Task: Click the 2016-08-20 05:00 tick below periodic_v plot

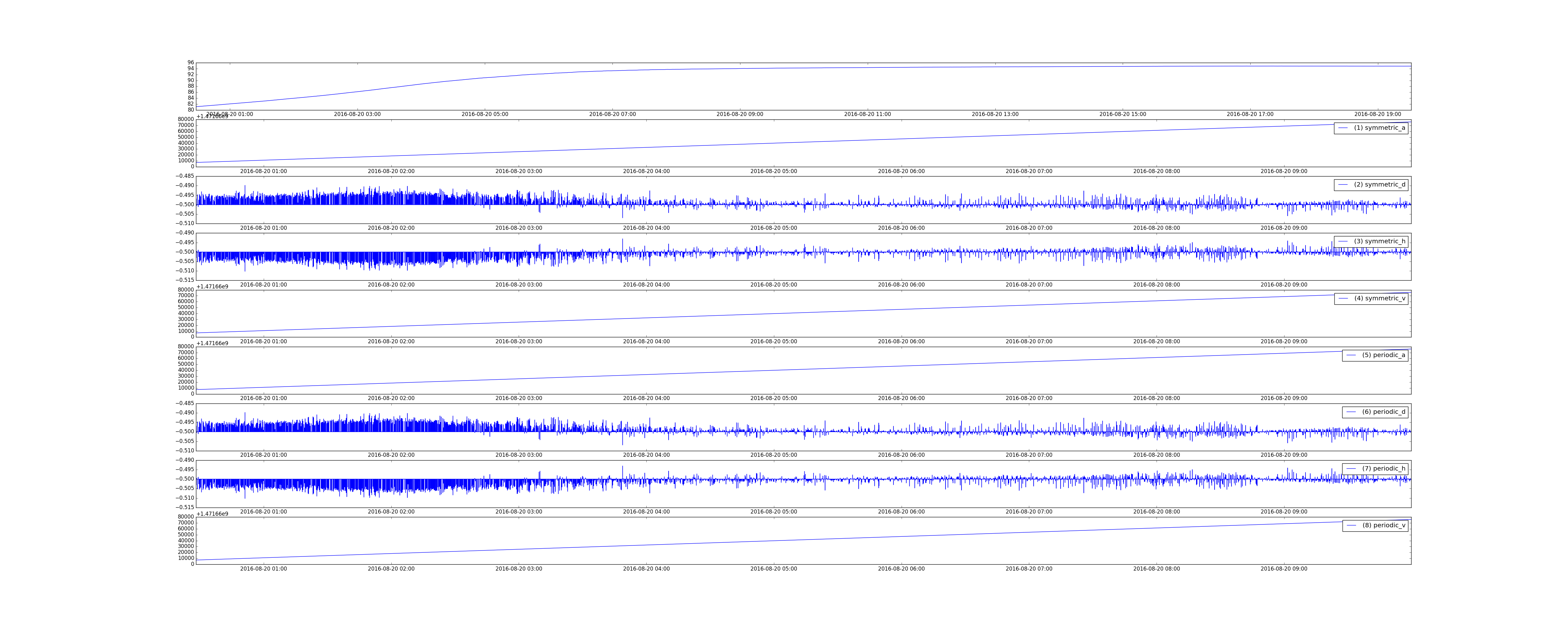Action: click(x=774, y=569)
